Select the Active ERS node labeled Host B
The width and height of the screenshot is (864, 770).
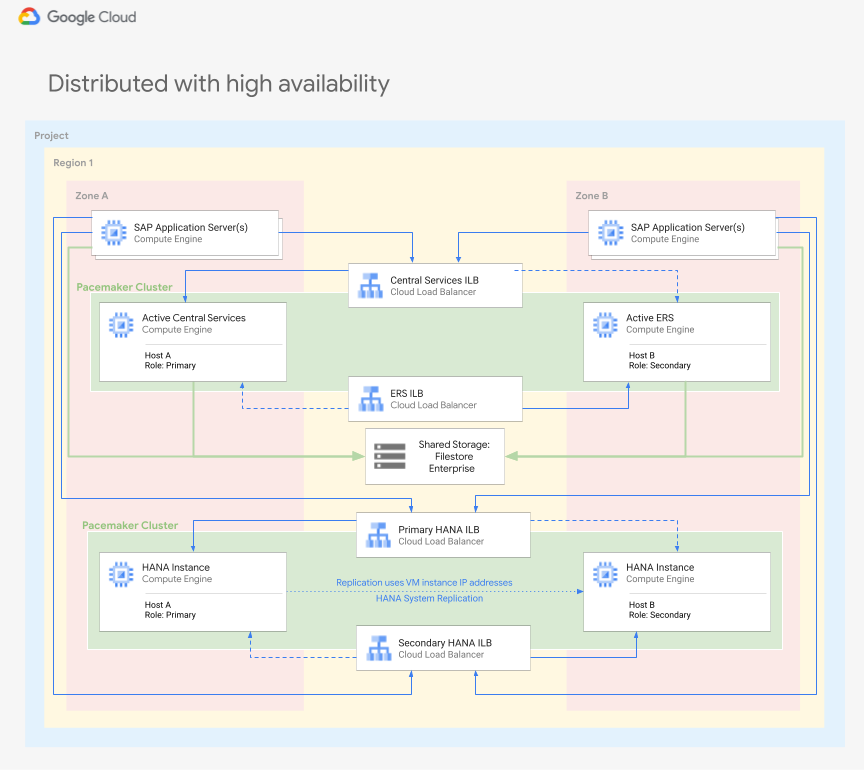[x=677, y=340]
